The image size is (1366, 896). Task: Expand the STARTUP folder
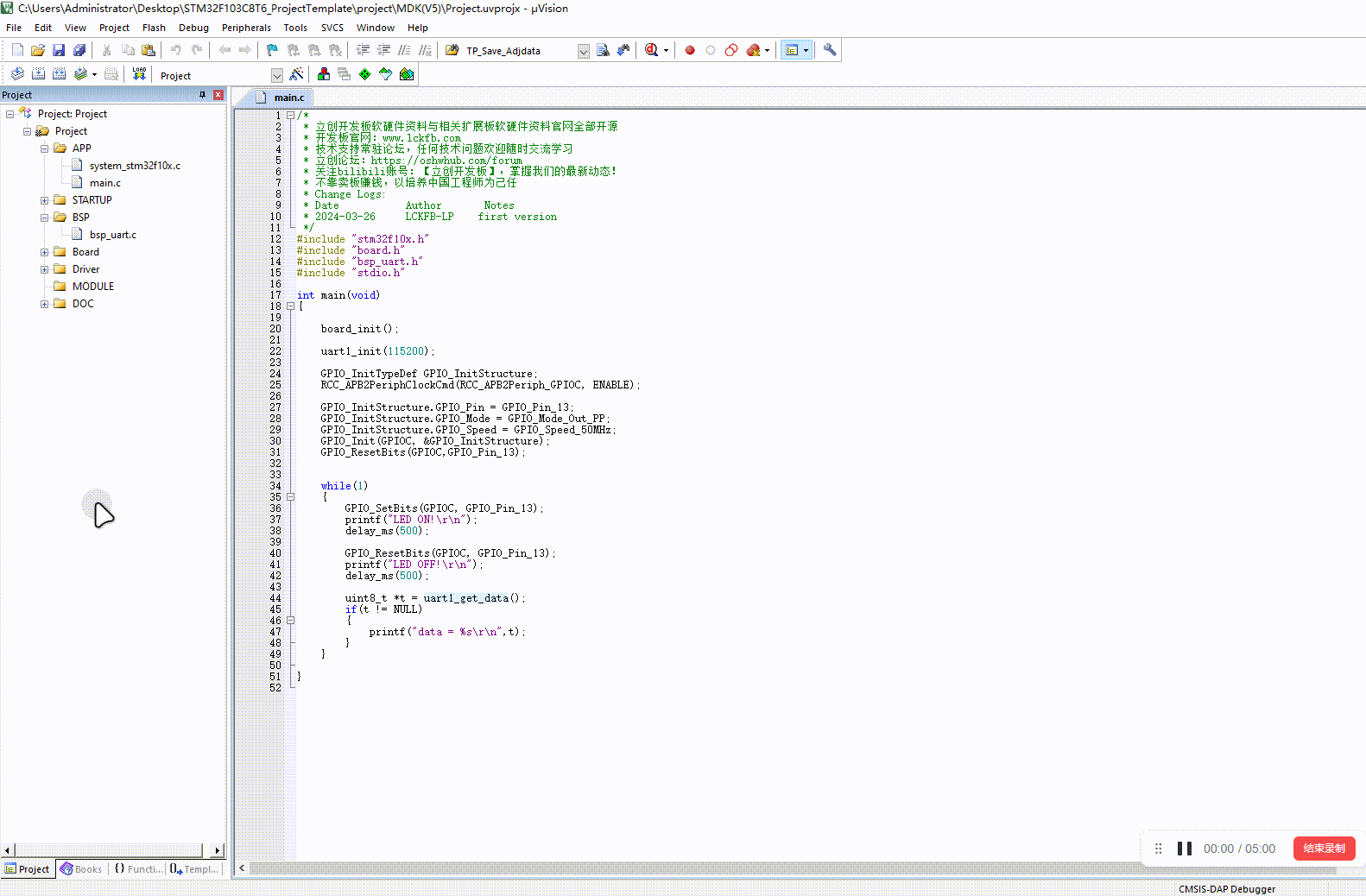point(44,200)
